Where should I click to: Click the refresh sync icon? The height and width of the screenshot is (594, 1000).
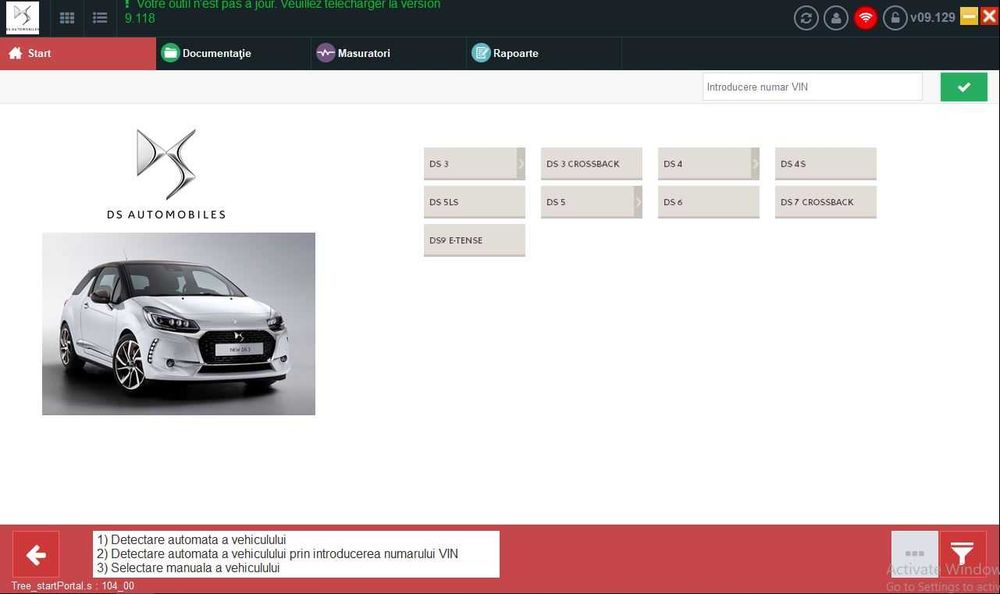[806, 18]
